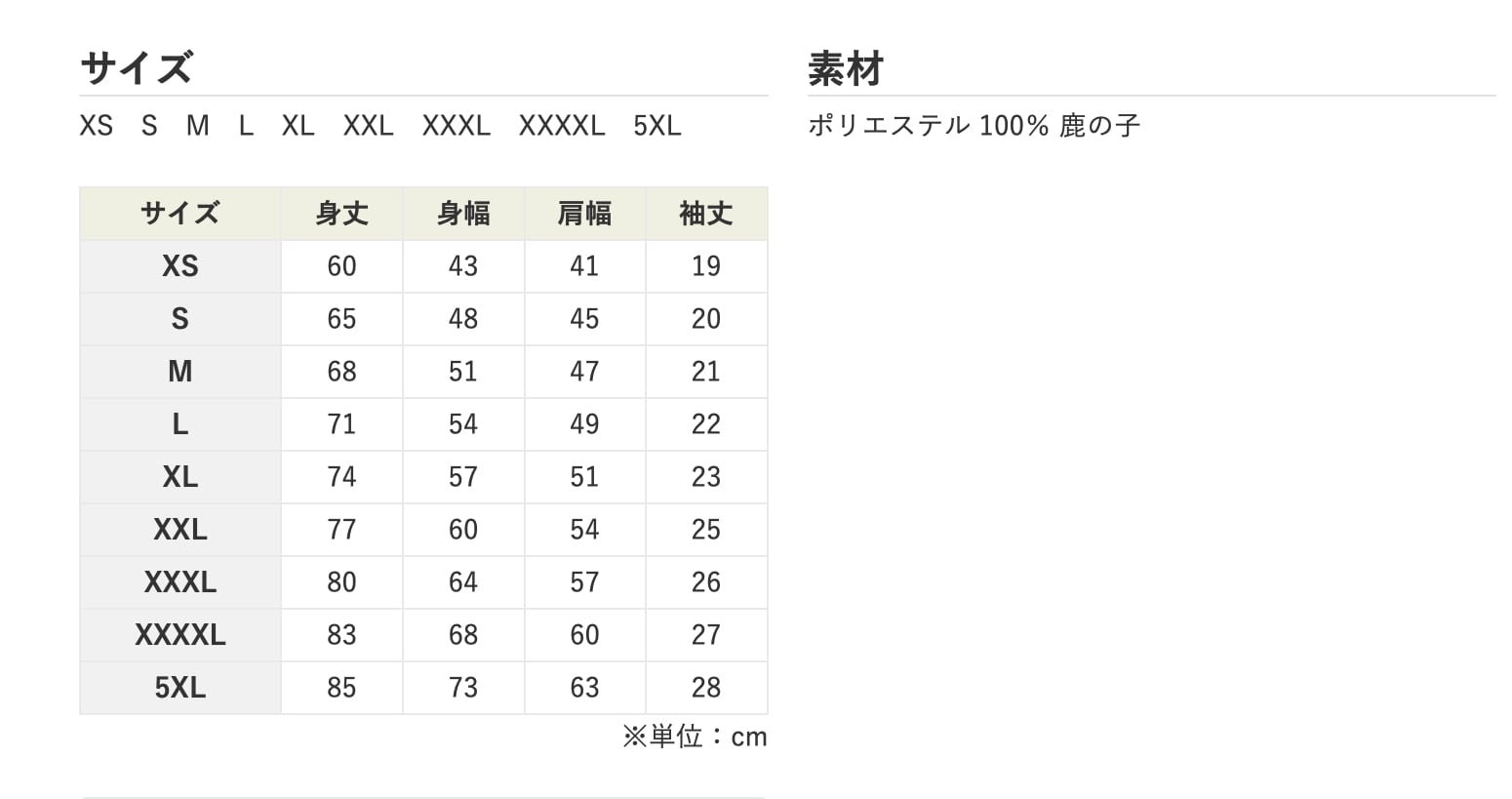Select the 身幅 column header
Viewport: 1512px width, 799px height.
pyautogui.click(x=463, y=214)
